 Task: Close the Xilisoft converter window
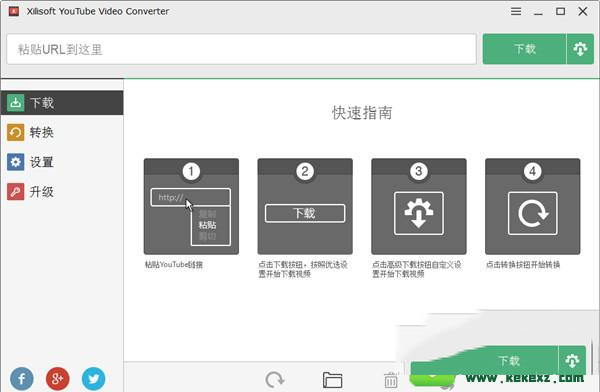click(x=583, y=11)
